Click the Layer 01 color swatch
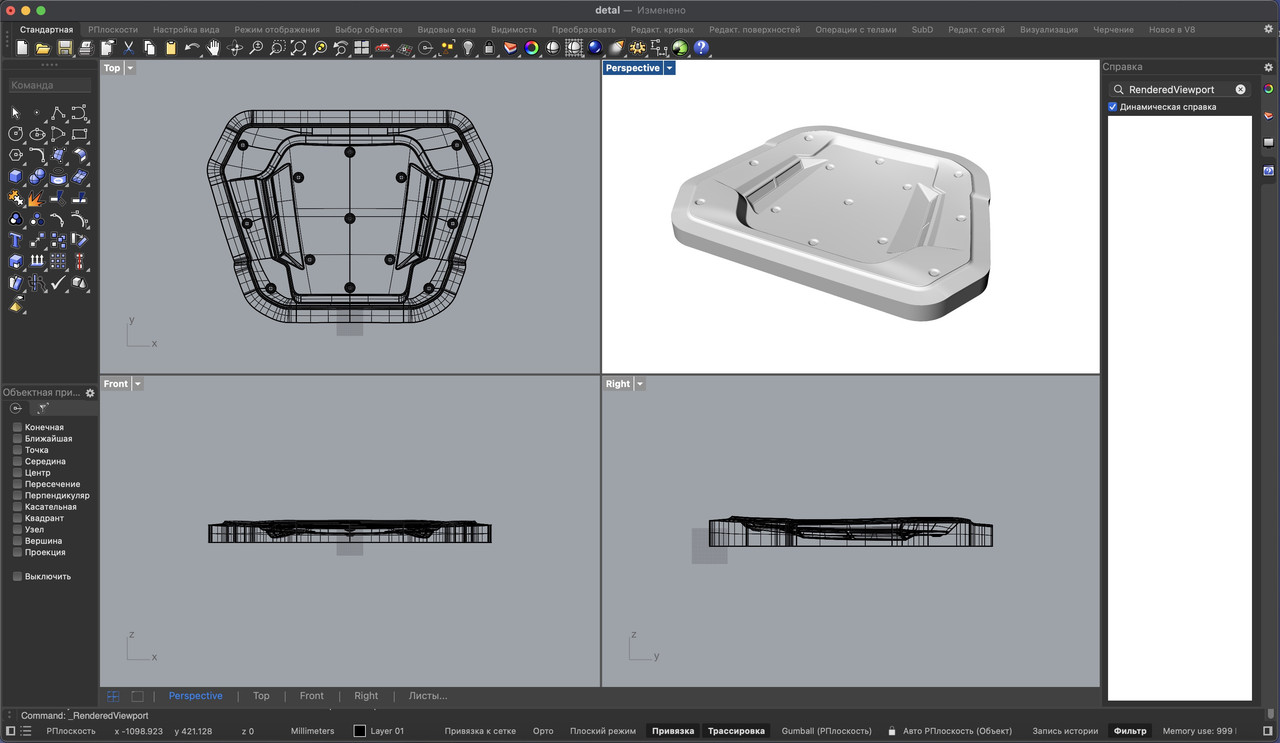The height and width of the screenshot is (743, 1280). click(360, 731)
